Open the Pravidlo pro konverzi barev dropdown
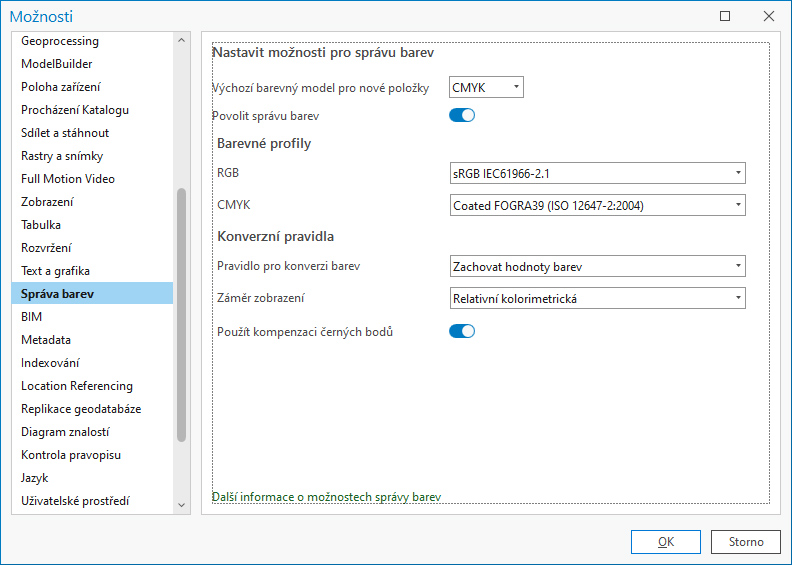This screenshot has height=565, width=792. coord(598,266)
